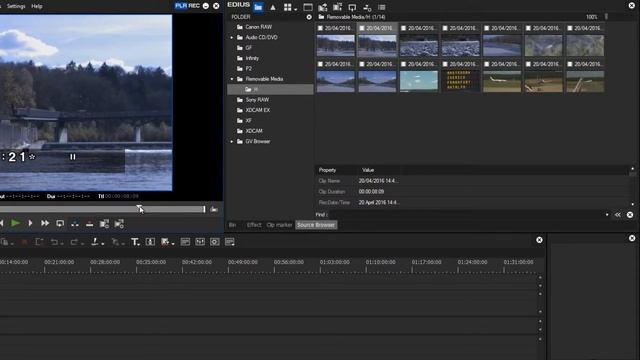Tick the checkbox of the last top-row clip
This screenshot has width=640, height=360.
click(570, 28)
